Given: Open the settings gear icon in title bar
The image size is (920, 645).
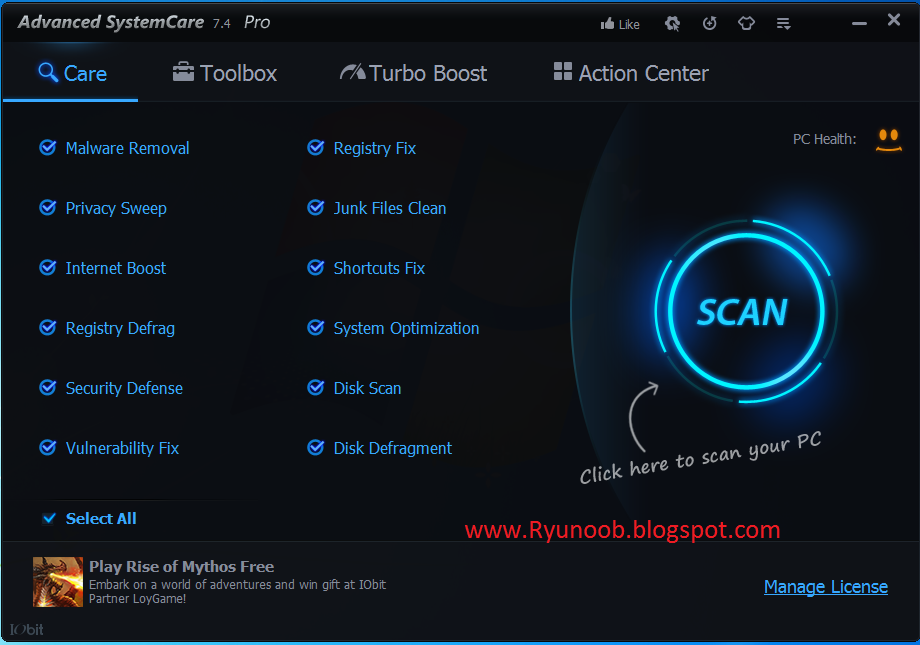Looking at the screenshot, I should tap(672, 23).
